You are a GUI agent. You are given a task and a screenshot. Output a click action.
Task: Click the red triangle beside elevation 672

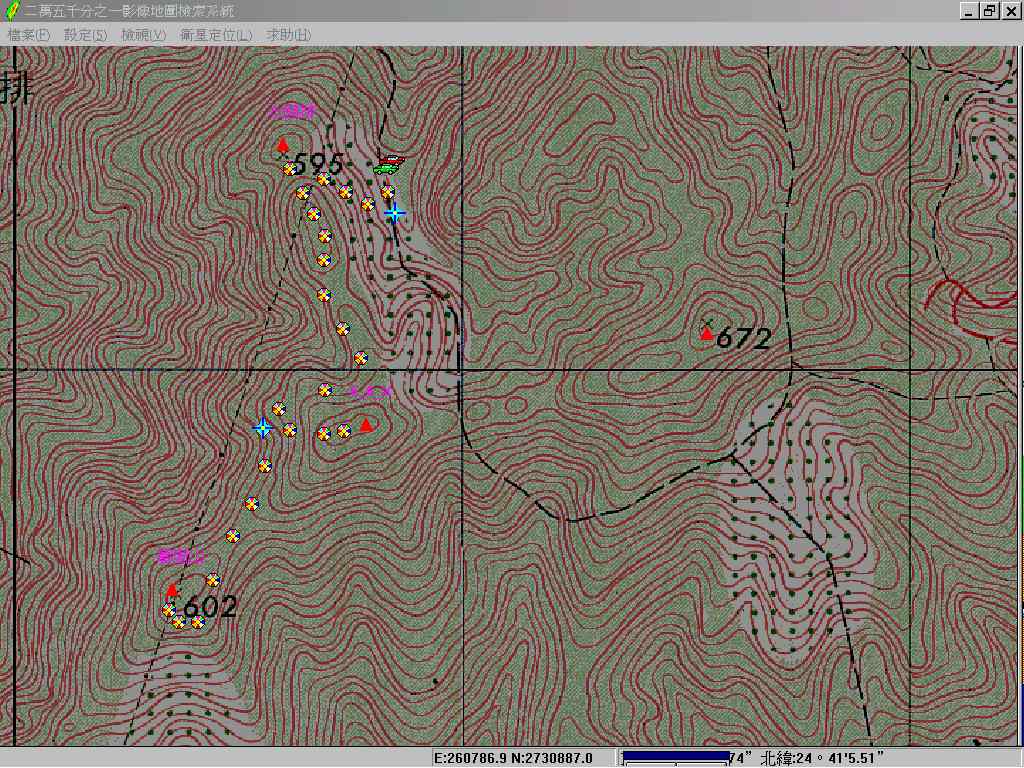(707, 335)
